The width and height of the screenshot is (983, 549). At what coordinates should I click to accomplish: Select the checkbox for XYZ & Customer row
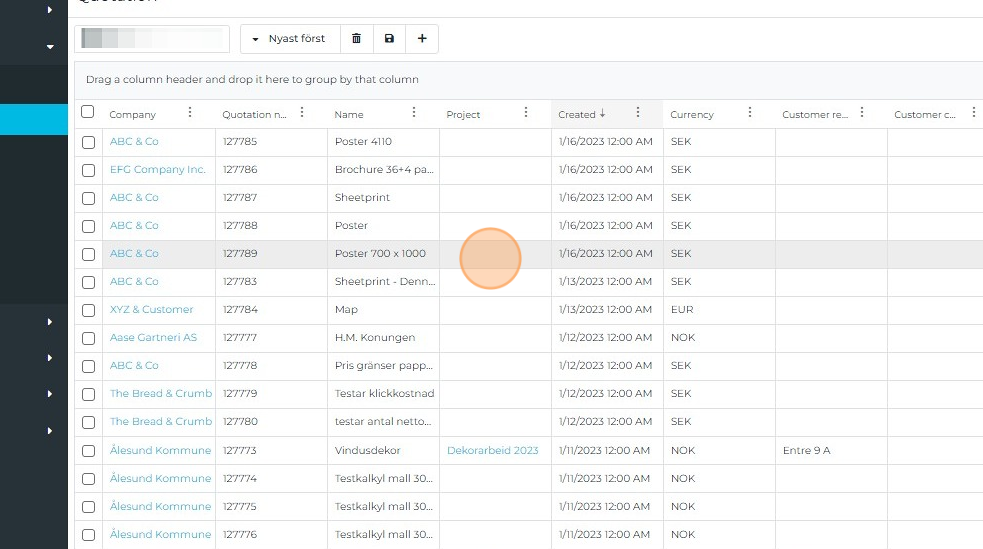coord(88,310)
